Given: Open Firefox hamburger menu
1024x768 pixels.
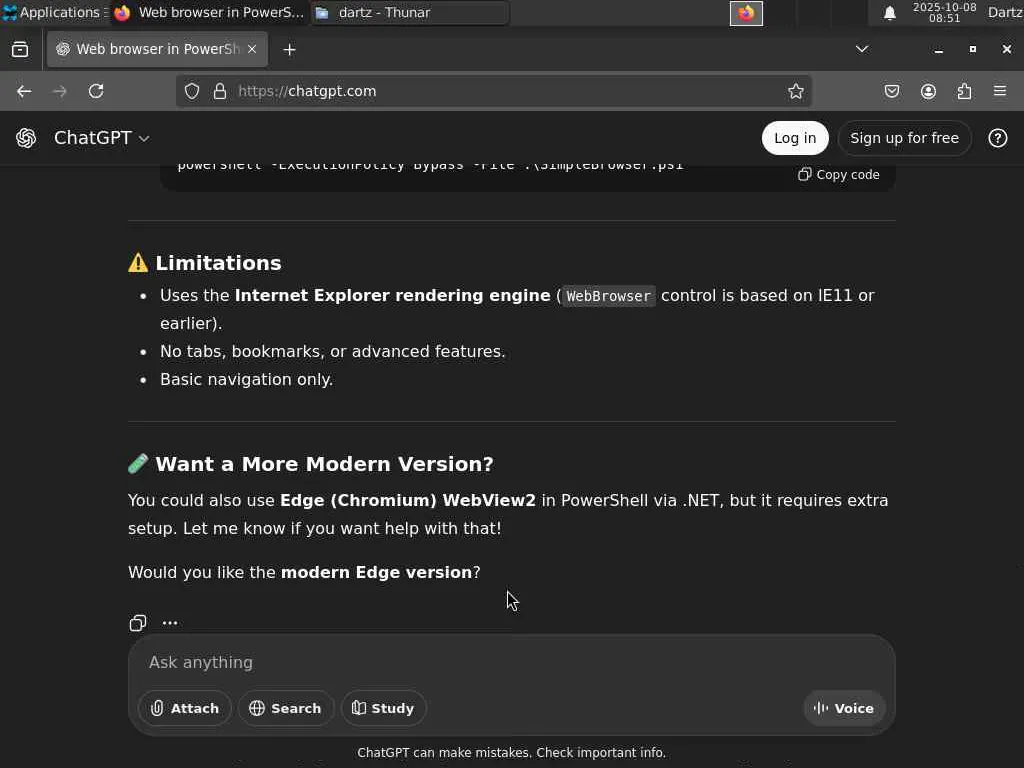Looking at the screenshot, I should coord(1000,91).
